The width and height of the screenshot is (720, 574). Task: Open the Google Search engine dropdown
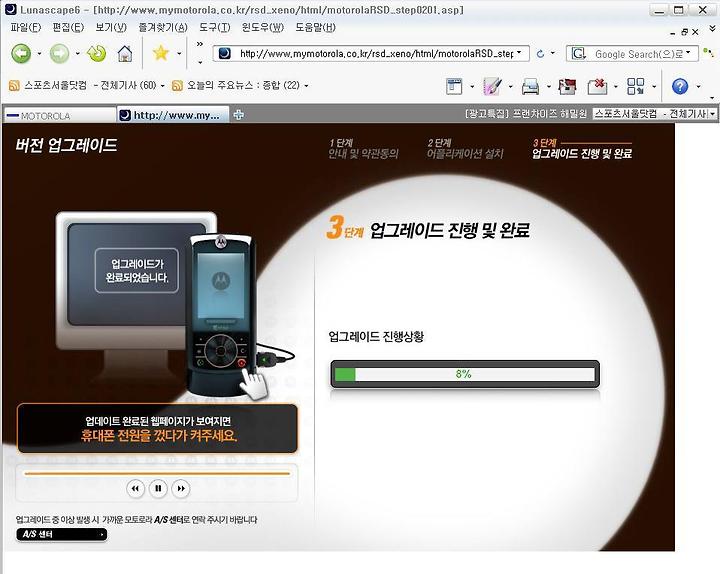[688, 53]
